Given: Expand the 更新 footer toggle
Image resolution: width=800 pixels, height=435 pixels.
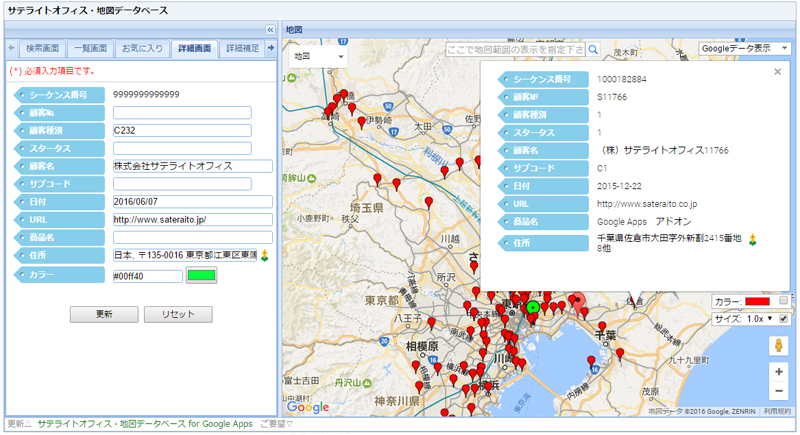Looking at the screenshot, I should [19, 424].
